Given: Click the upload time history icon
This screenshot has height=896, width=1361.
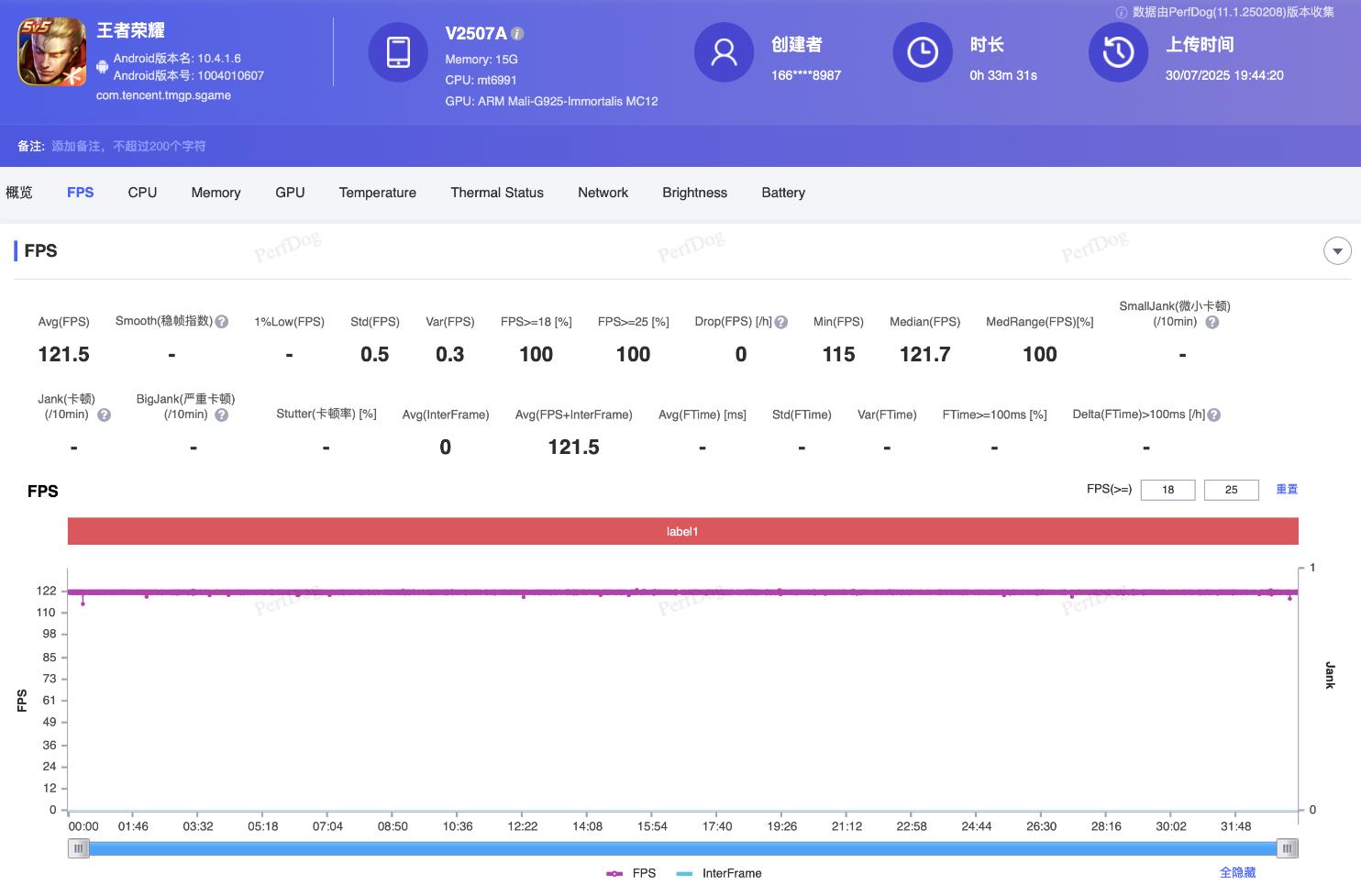Looking at the screenshot, I should (x=1118, y=52).
